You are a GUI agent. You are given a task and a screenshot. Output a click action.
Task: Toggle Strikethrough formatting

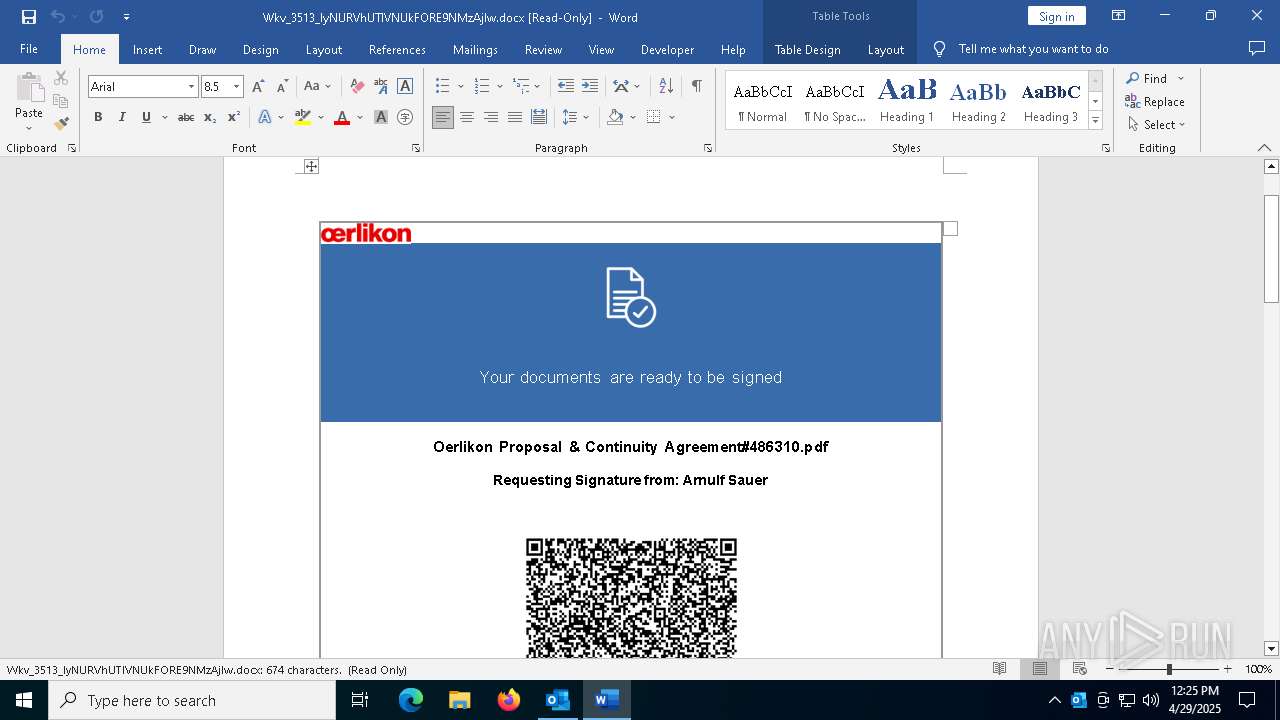click(186, 117)
